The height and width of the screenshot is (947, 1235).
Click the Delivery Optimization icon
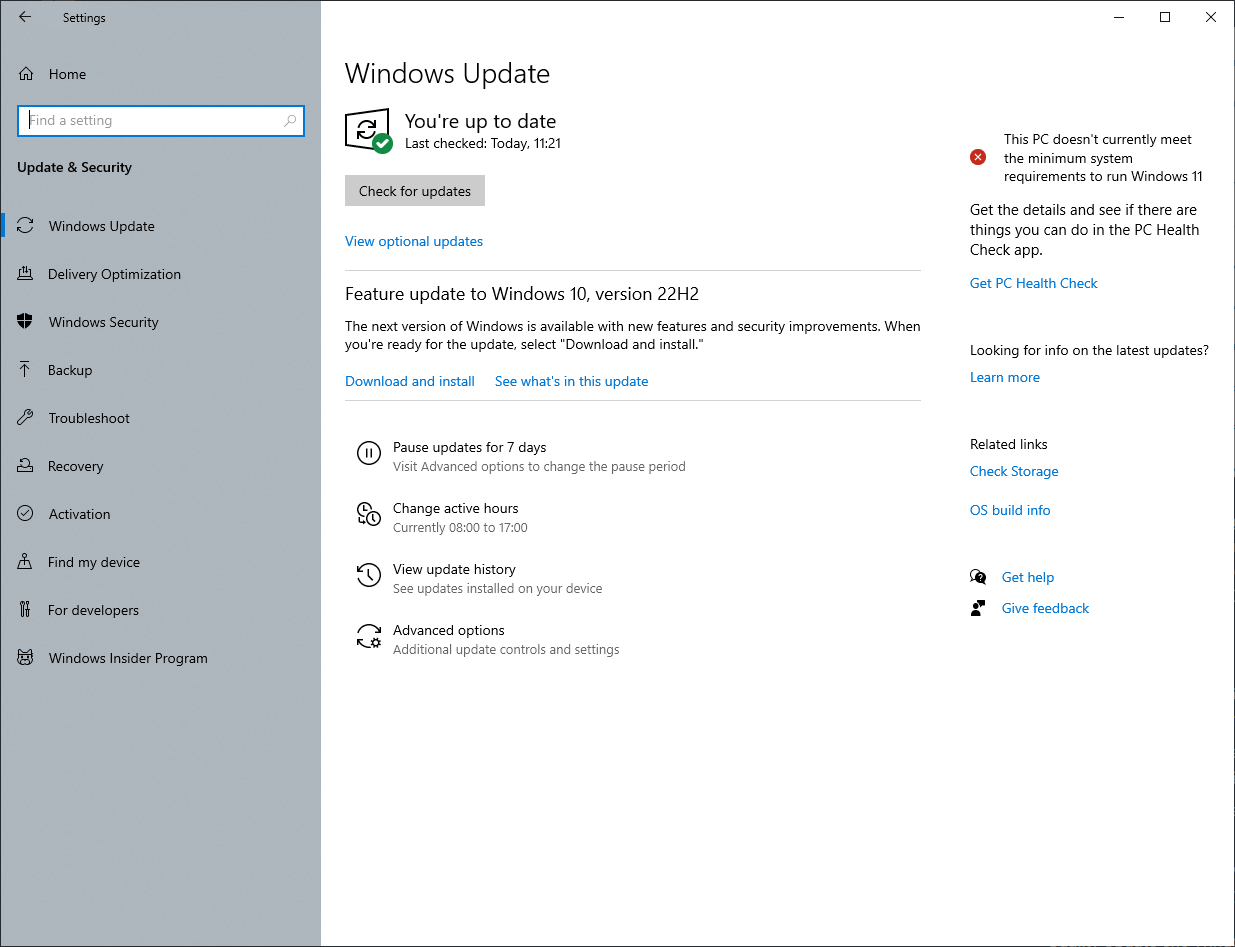click(26, 274)
